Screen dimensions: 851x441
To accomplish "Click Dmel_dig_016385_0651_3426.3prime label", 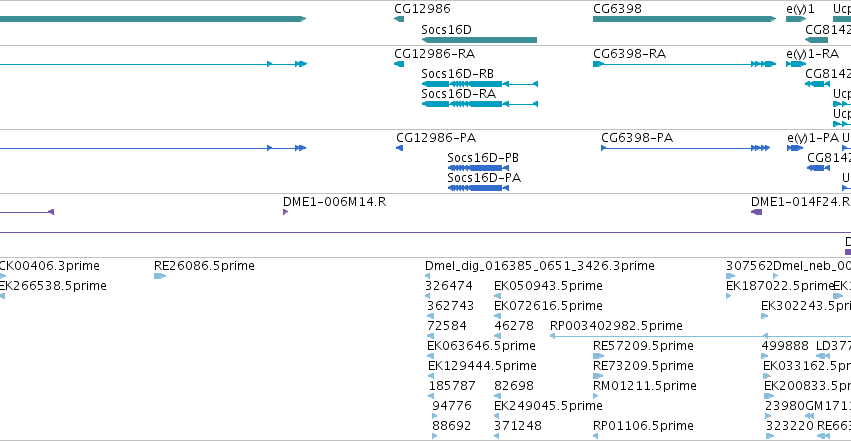I will [x=539, y=266].
